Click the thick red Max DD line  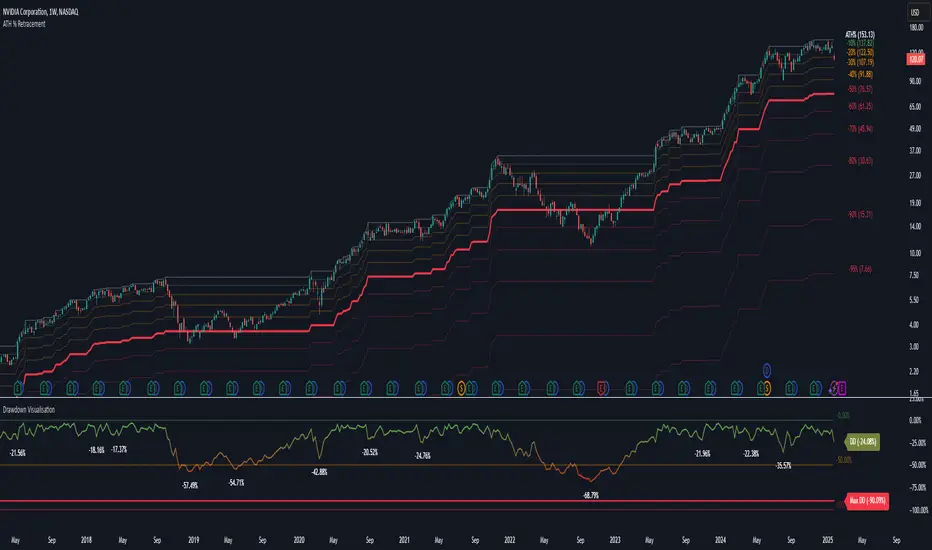416,501
